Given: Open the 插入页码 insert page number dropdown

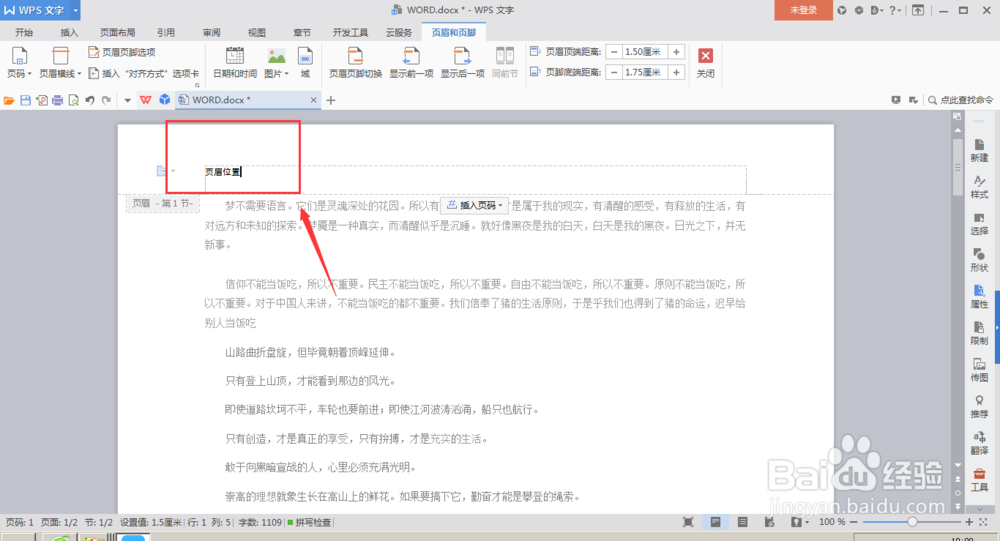Looking at the screenshot, I should [474, 205].
